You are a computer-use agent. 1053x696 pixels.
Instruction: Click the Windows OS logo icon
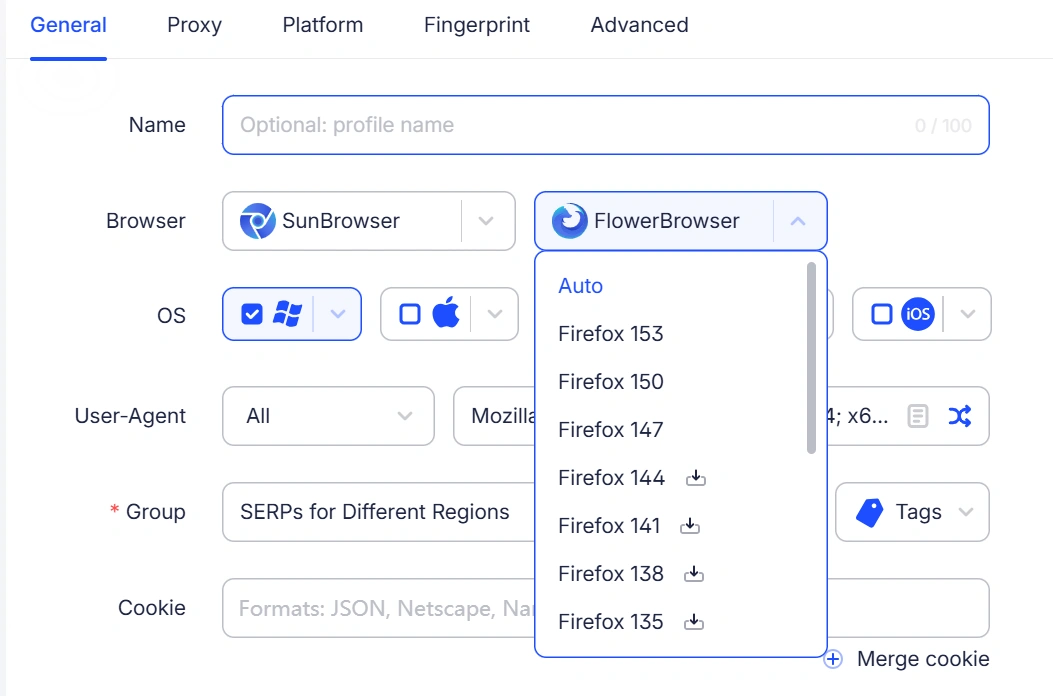click(287, 314)
